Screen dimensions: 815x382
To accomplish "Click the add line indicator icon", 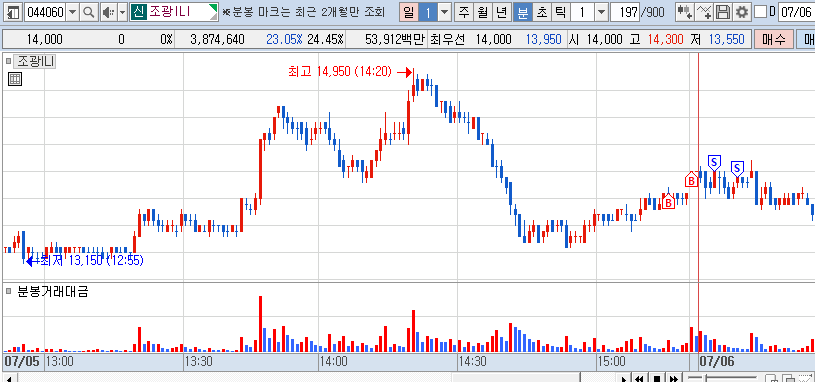I will click(704, 12).
